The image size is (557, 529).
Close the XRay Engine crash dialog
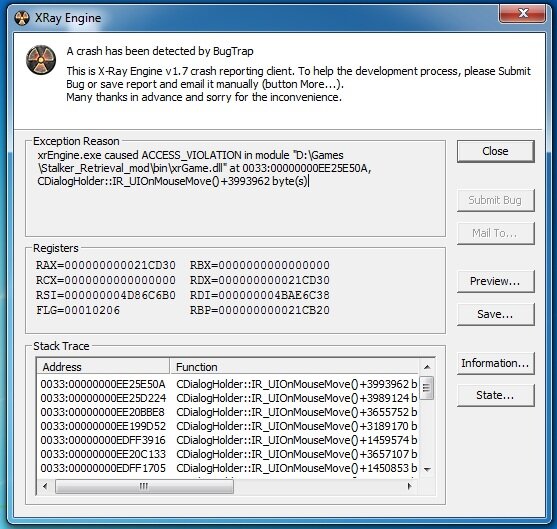pyautogui.click(x=523, y=14)
